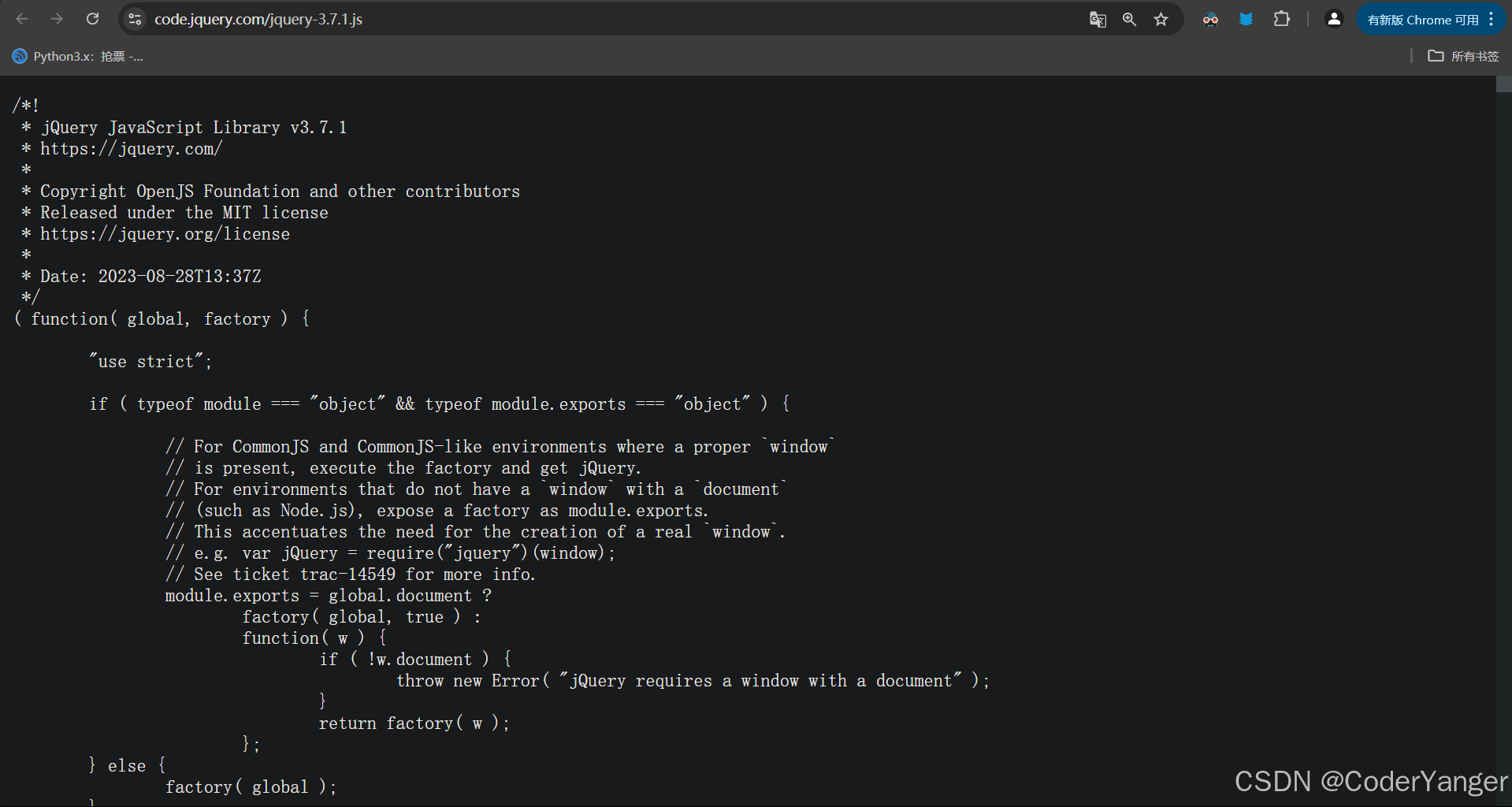Open the Chrome three-dot menu
1512x807 pixels.
1492,20
